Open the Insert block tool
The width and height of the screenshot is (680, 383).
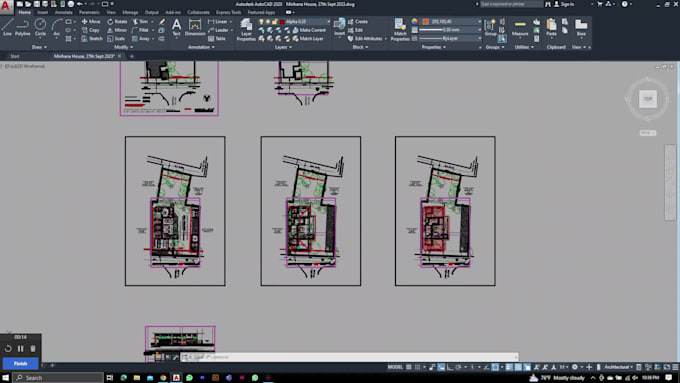[x=339, y=27]
